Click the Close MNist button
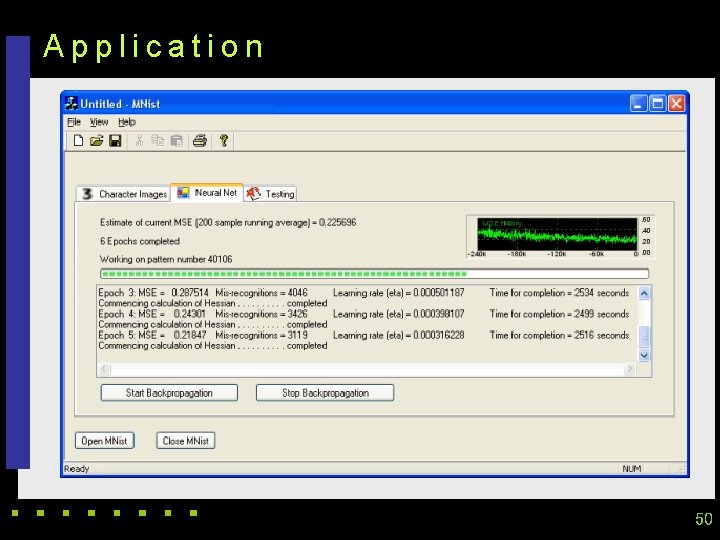This screenshot has width=720, height=540. 186,441
